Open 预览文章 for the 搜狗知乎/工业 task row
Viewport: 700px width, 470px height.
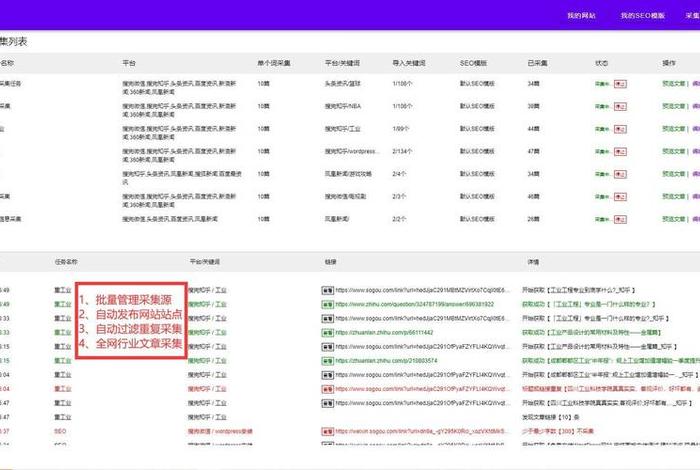[674, 129]
